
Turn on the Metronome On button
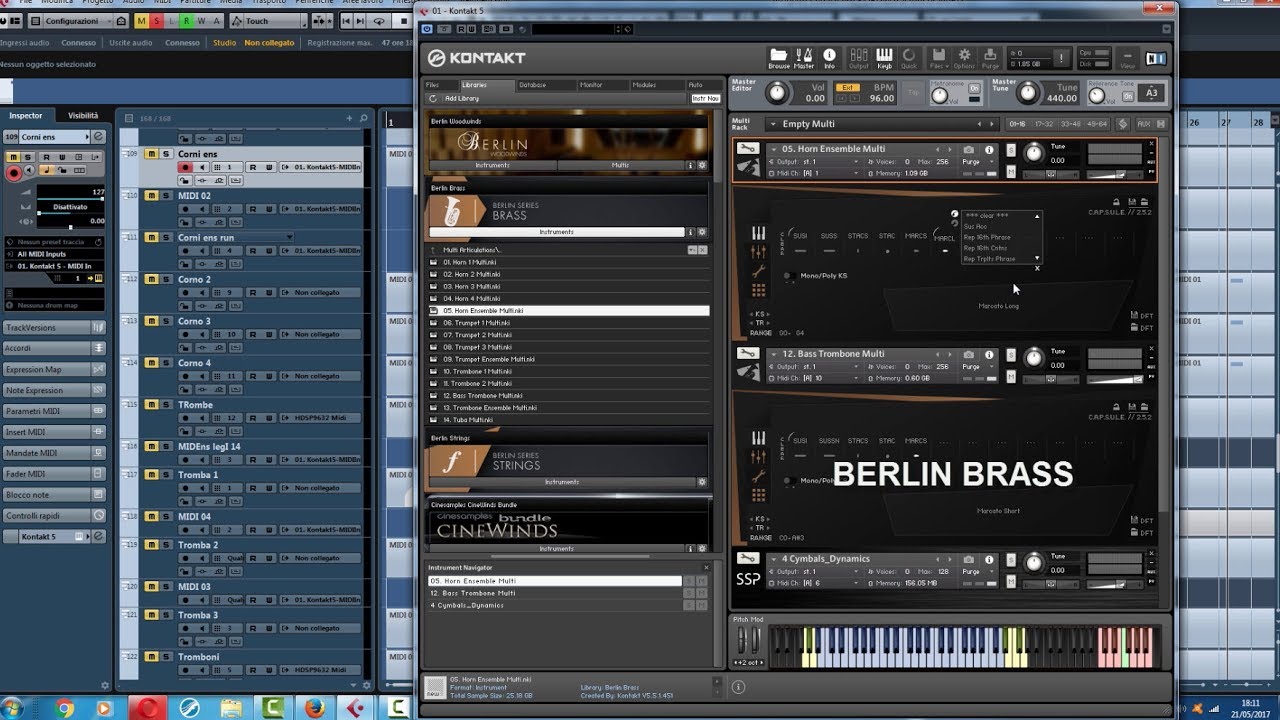click(975, 89)
